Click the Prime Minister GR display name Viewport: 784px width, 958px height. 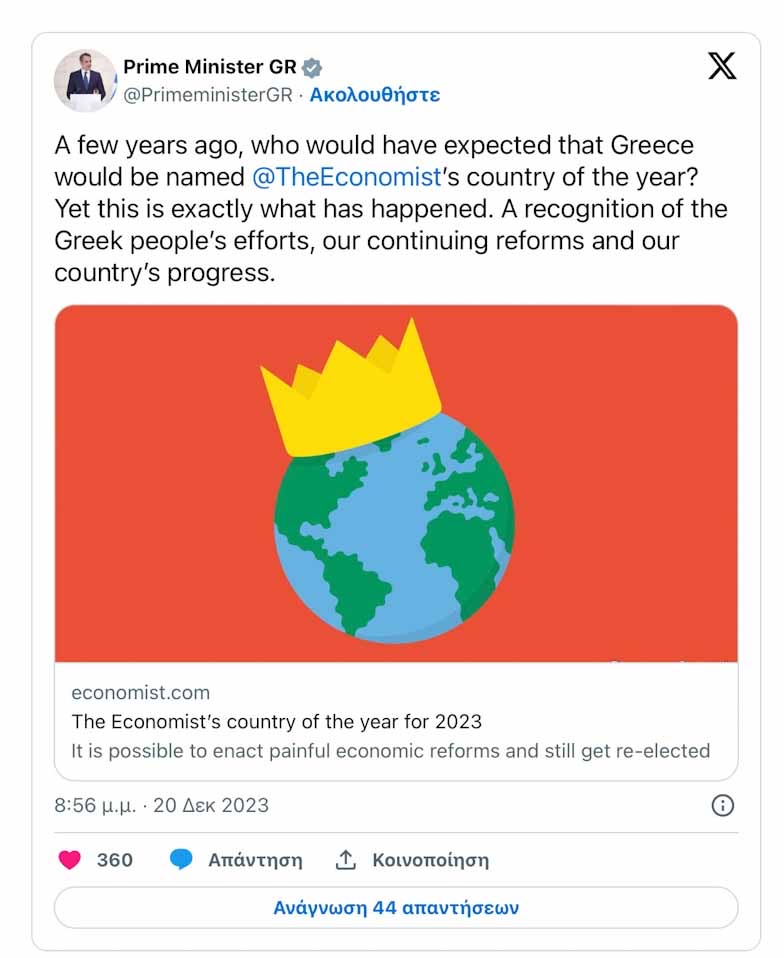[x=209, y=68]
